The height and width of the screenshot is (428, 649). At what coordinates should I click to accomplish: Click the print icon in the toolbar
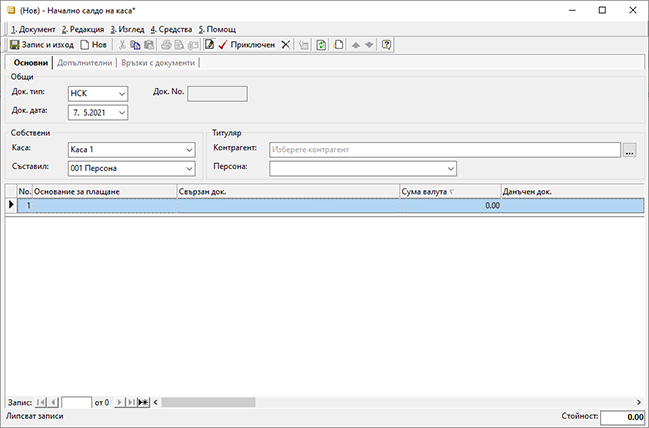coord(166,45)
